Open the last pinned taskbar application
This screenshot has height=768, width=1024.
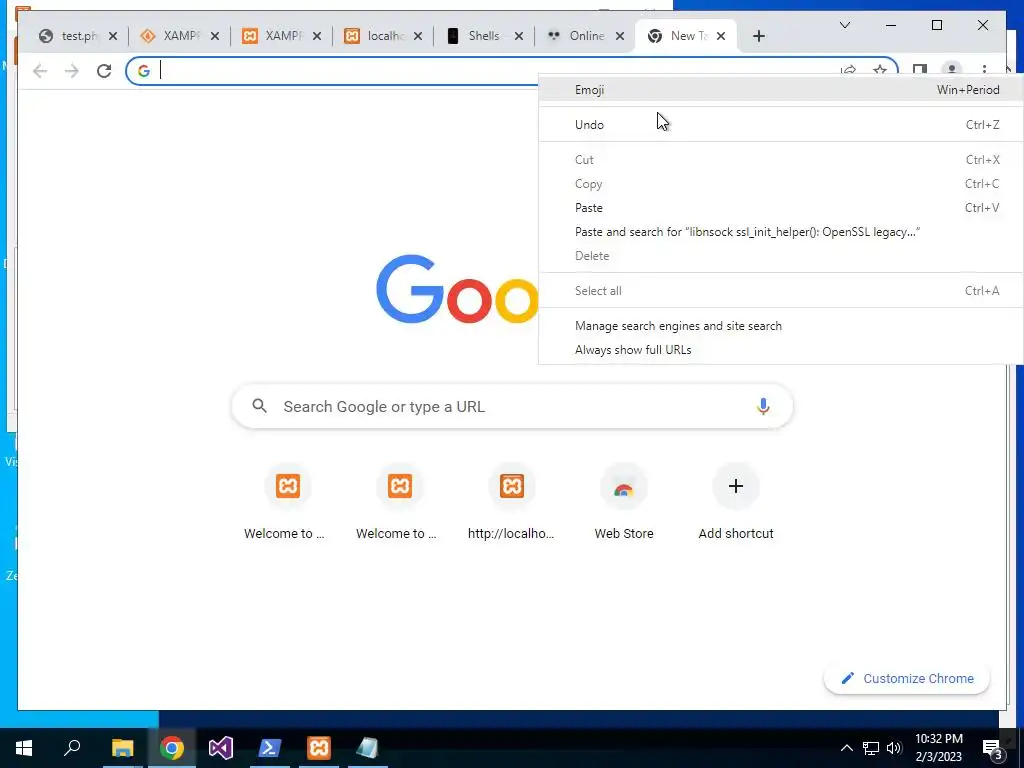tap(368, 748)
